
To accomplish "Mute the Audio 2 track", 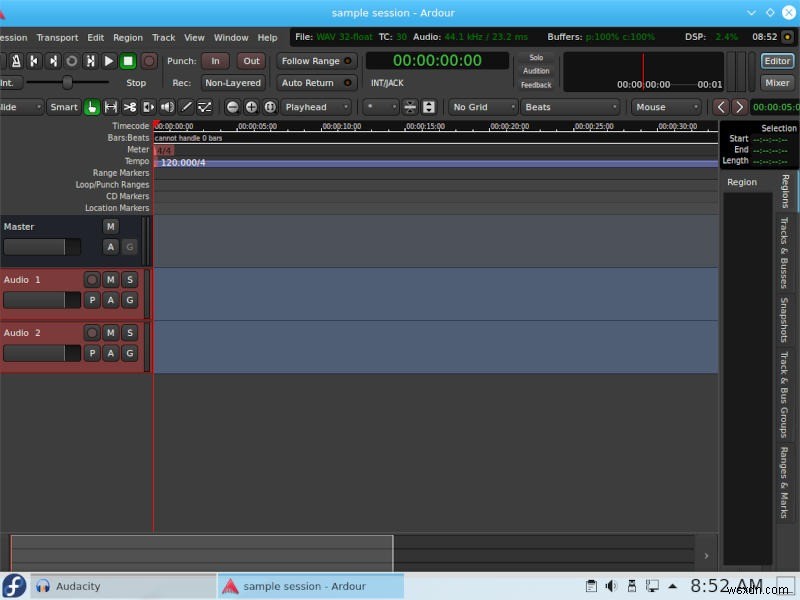I will (x=111, y=333).
